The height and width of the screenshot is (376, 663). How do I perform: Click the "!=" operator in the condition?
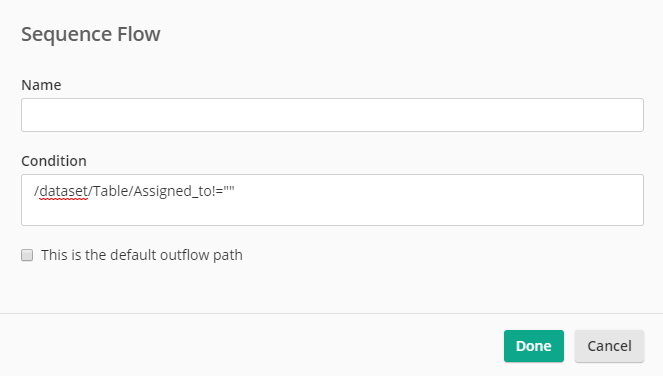(x=215, y=191)
